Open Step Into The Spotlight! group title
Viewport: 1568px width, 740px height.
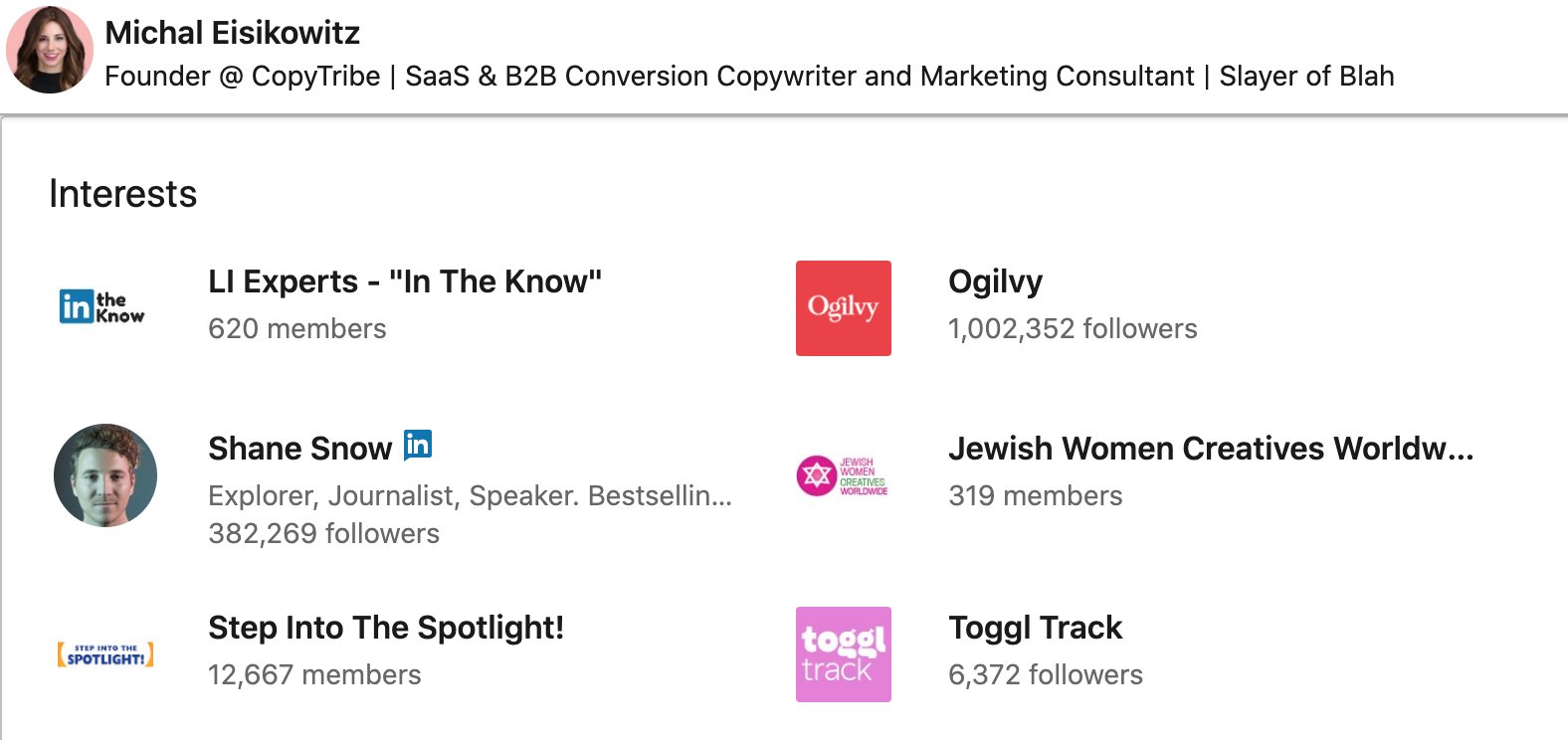(385, 628)
